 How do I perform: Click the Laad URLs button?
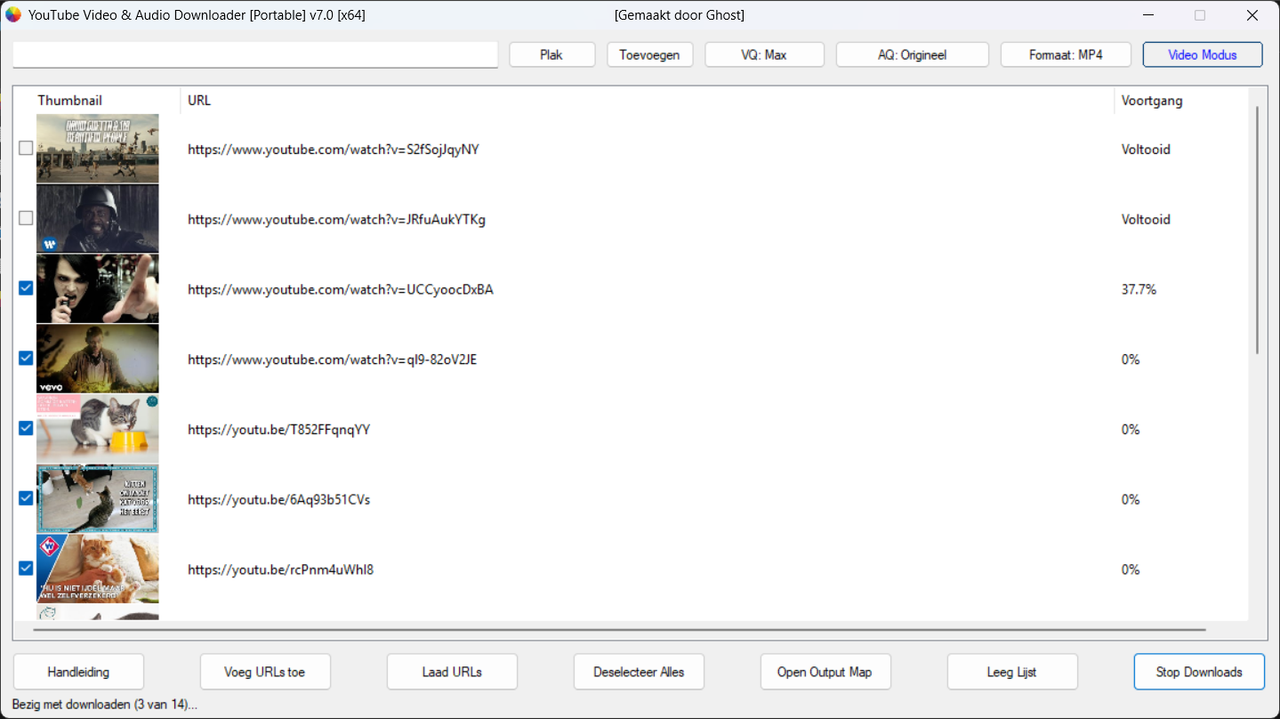pyautogui.click(x=452, y=672)
